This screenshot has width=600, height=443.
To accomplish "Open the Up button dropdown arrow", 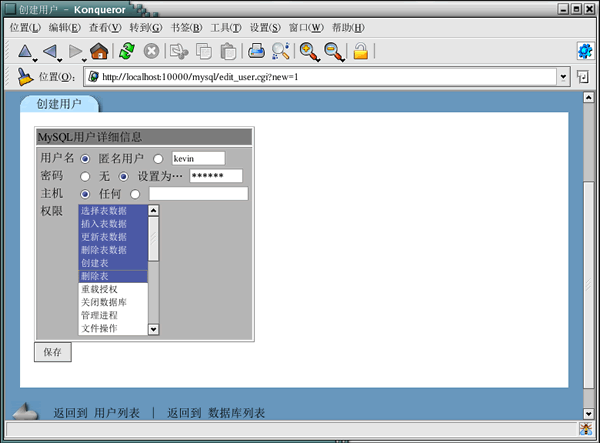I will [35, 60].
